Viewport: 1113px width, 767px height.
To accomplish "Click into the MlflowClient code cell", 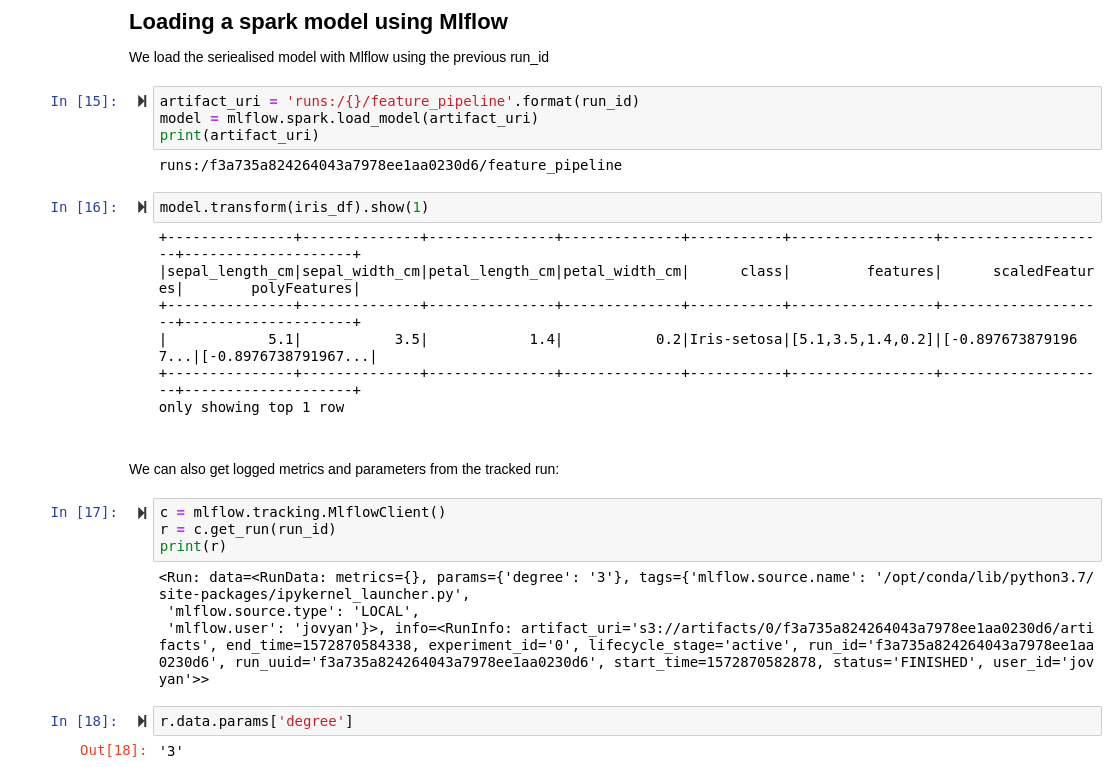I will point(627,529).
